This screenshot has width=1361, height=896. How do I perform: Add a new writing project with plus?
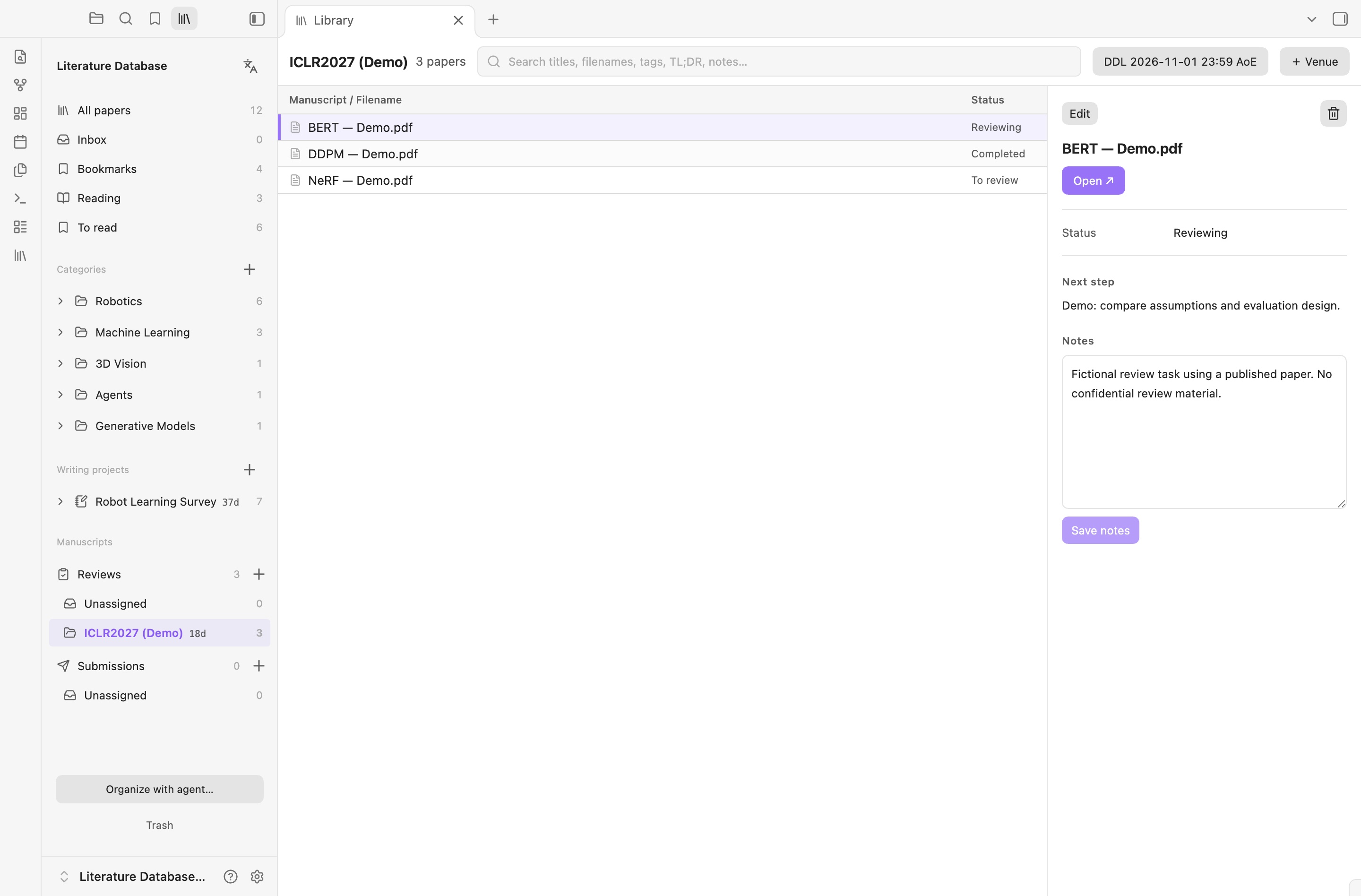250,470
